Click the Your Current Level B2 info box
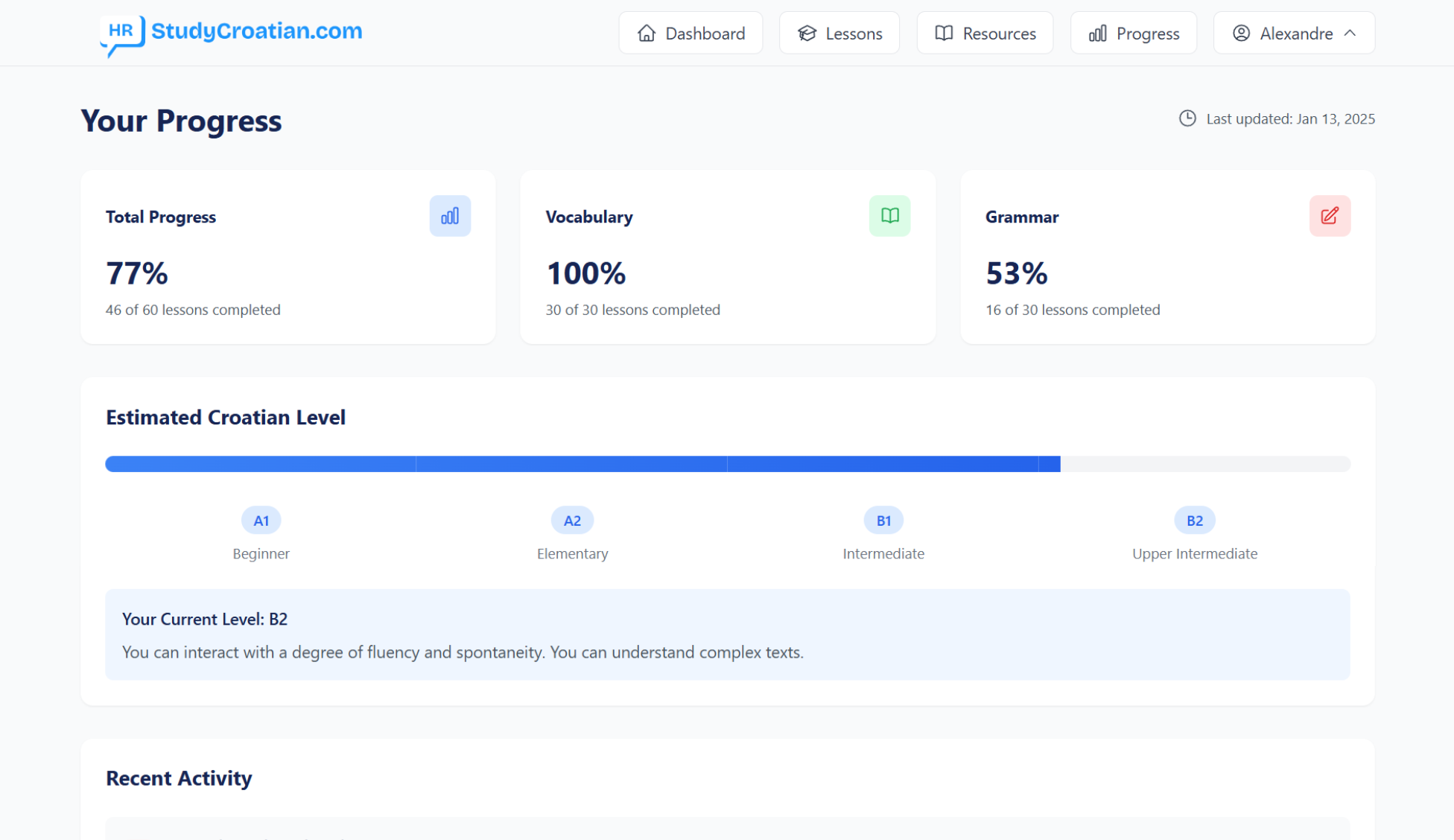The image size is (1454, 840). (727, 634)
